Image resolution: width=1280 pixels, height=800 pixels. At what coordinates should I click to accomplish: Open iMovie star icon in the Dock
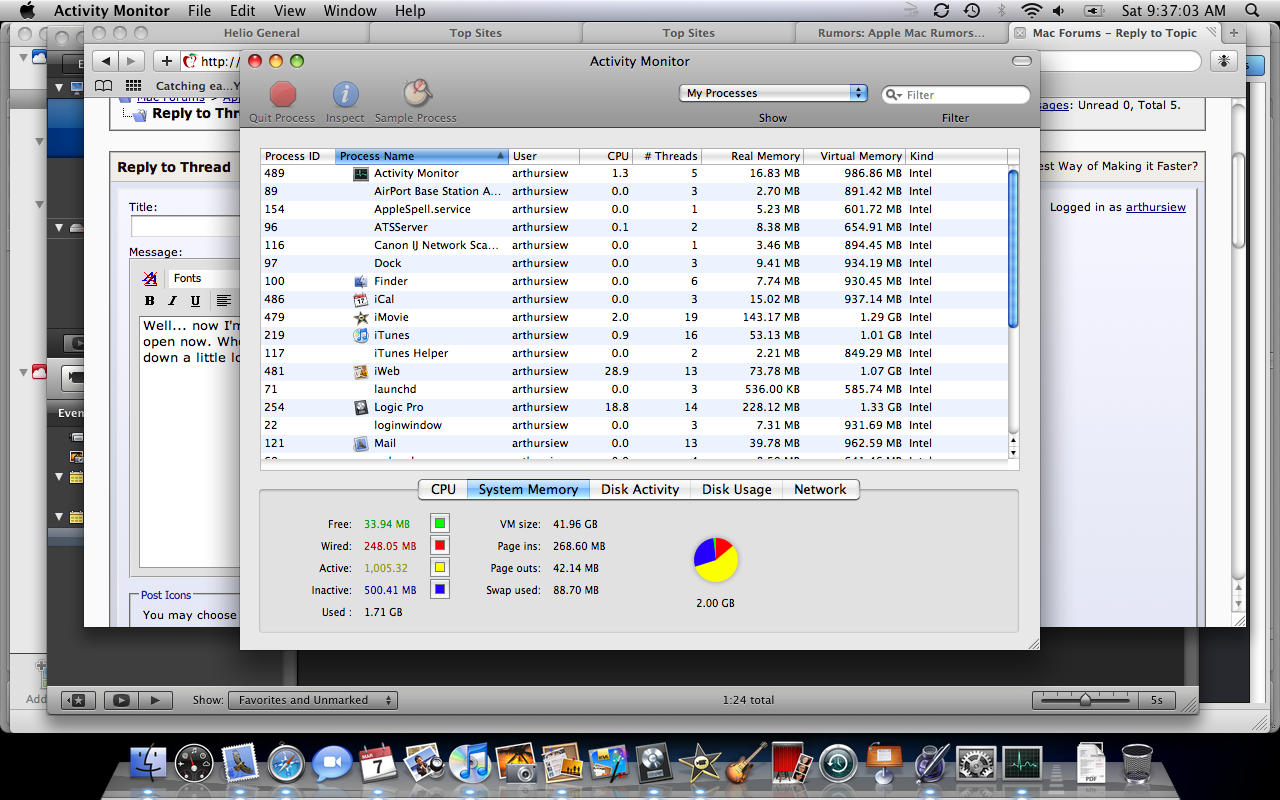pyautogui.click(x=699, y=764)
